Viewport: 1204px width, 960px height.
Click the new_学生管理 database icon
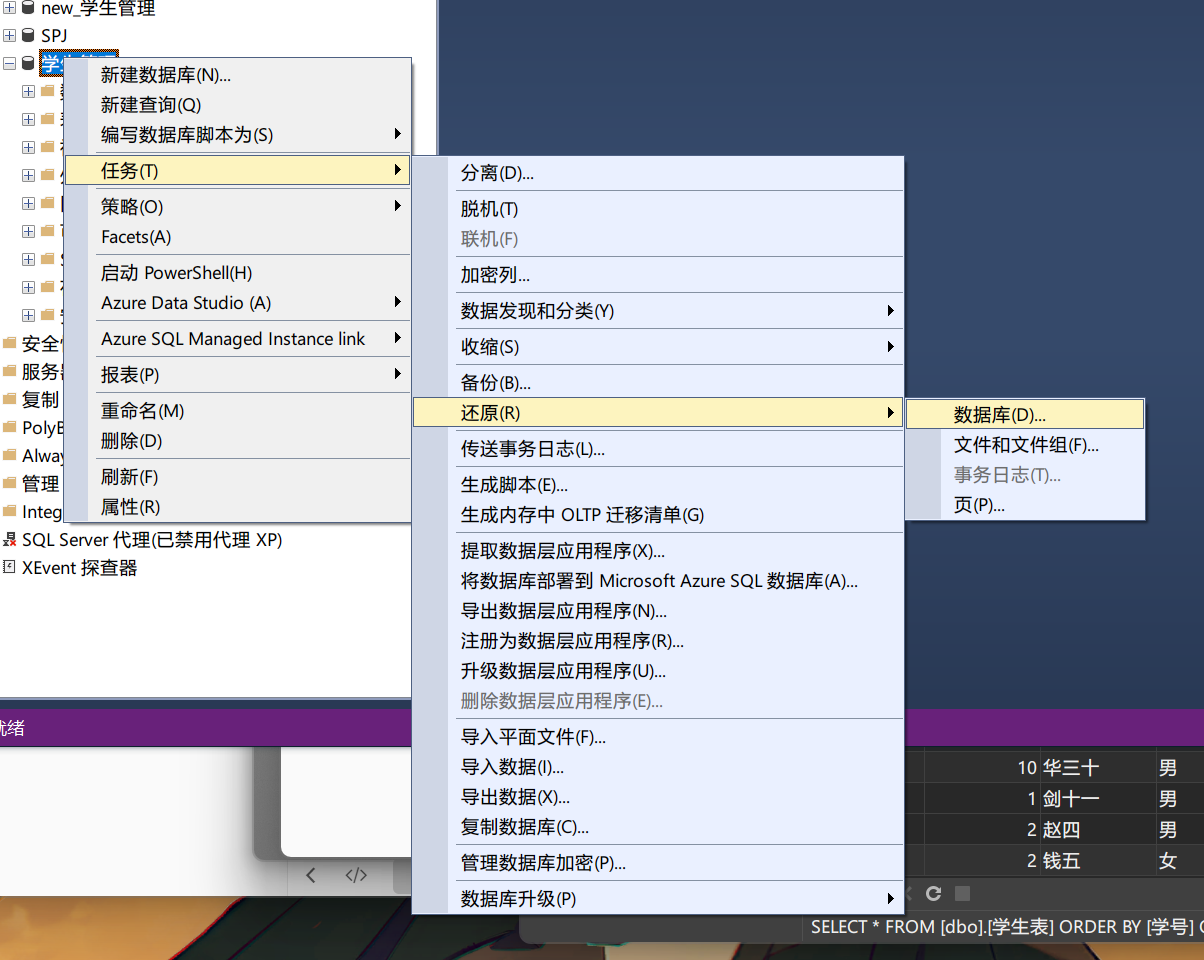click(x=28, y=9)
